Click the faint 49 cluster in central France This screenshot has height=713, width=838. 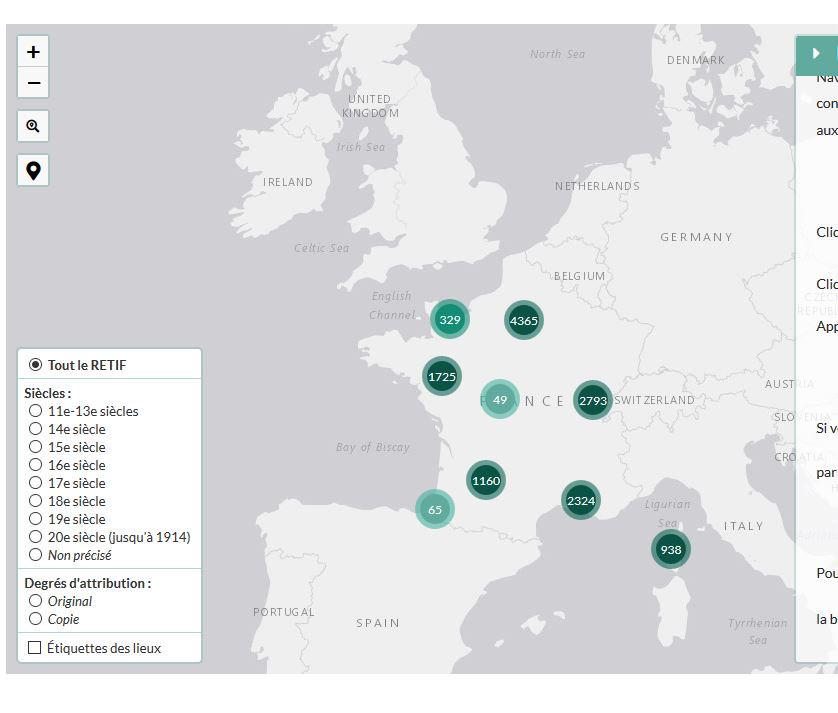(499, 399)
